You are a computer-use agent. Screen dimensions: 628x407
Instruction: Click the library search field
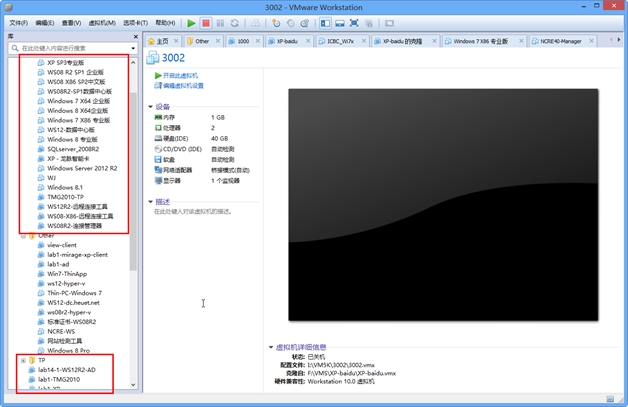(x=72, y=48)
